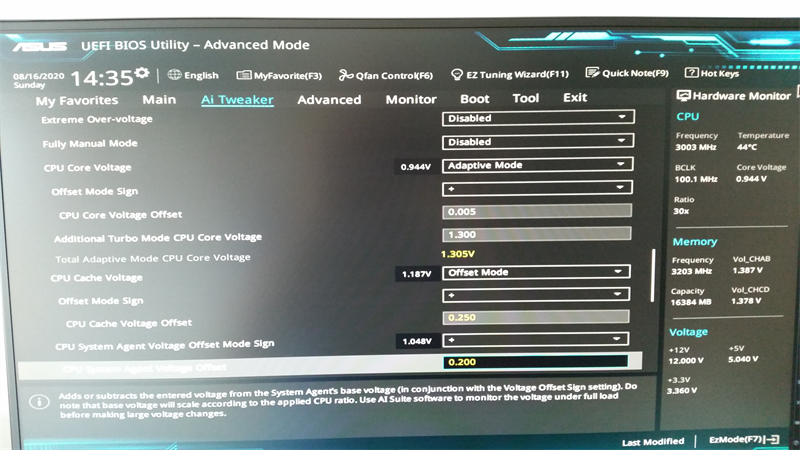Open System Agent Voltage Offset Sign dropdown
This screenshot has height=450, width=800.
coord(536,339)
